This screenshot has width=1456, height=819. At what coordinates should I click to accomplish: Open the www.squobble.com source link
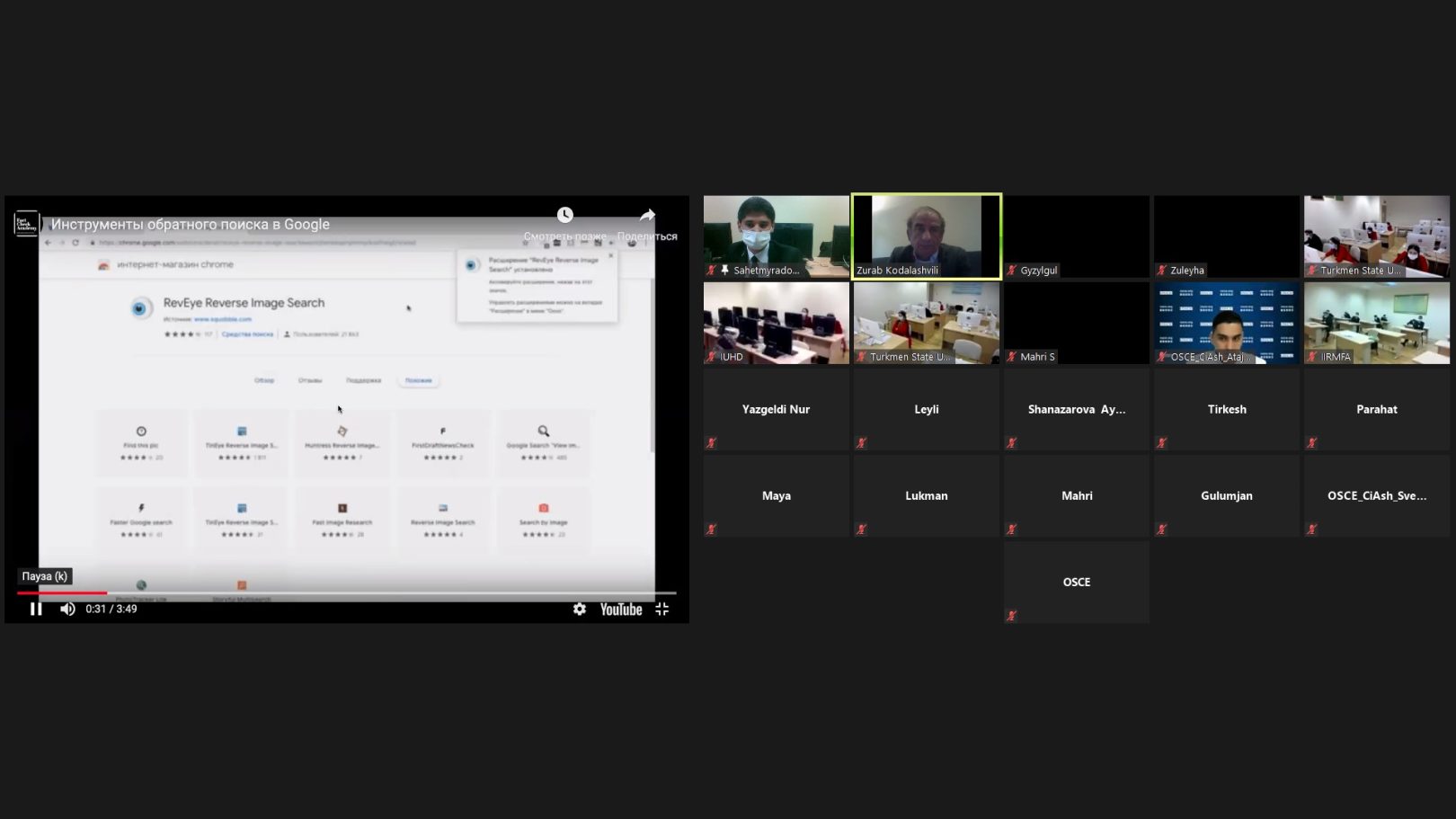tap(223, 319)
